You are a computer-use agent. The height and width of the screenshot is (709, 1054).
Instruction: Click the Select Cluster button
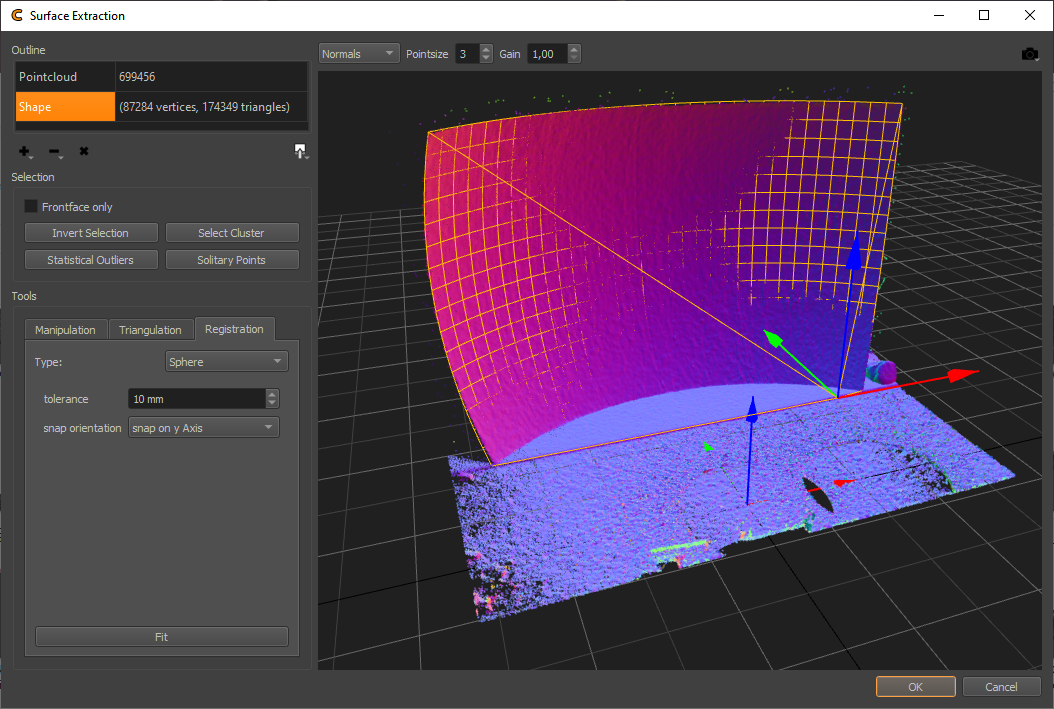[231, 233]
